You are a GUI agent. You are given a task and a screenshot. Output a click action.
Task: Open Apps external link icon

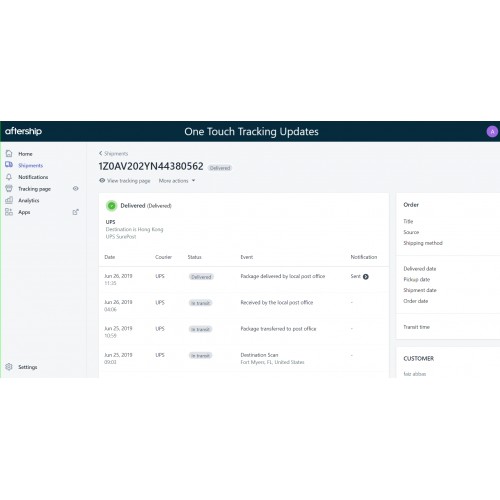pos(76,212)
